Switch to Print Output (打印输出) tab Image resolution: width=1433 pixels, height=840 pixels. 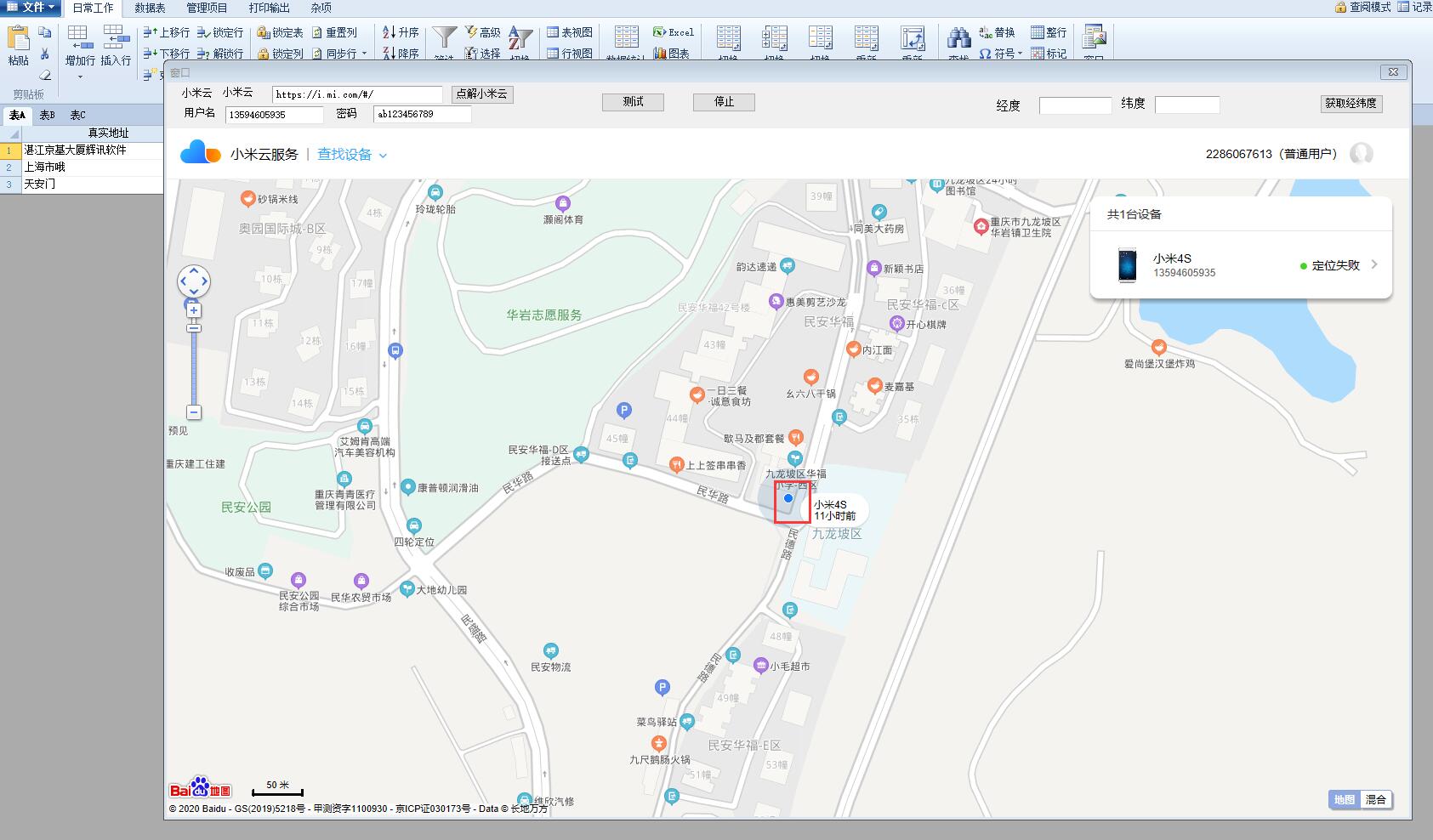tap(269, 8)
